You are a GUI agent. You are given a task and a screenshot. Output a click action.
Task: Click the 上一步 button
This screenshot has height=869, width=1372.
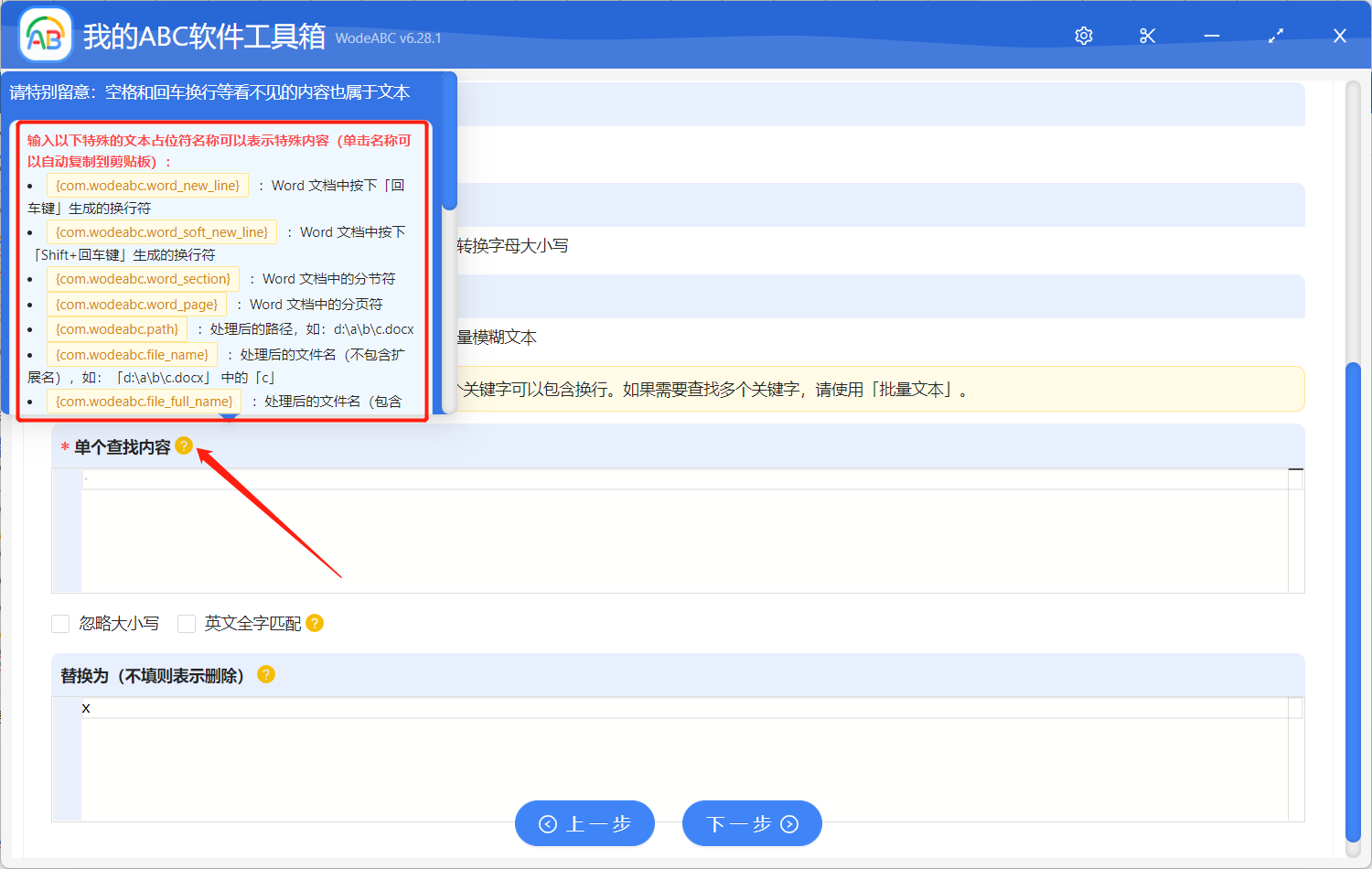[584, 823]
